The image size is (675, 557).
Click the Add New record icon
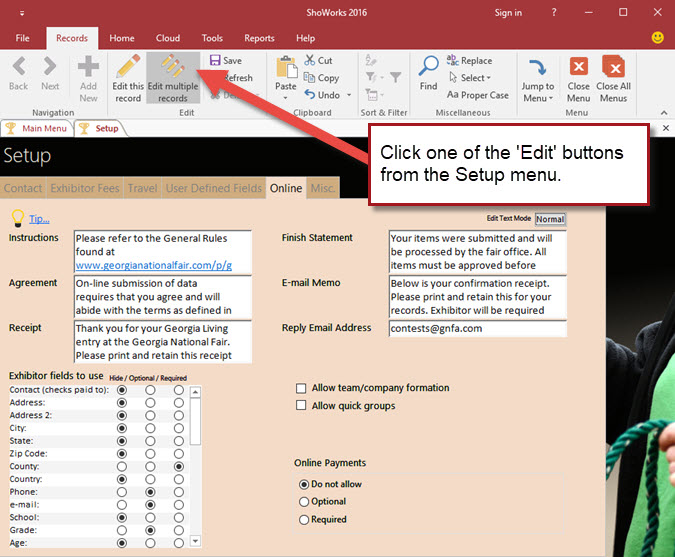[x=89, y=70]
